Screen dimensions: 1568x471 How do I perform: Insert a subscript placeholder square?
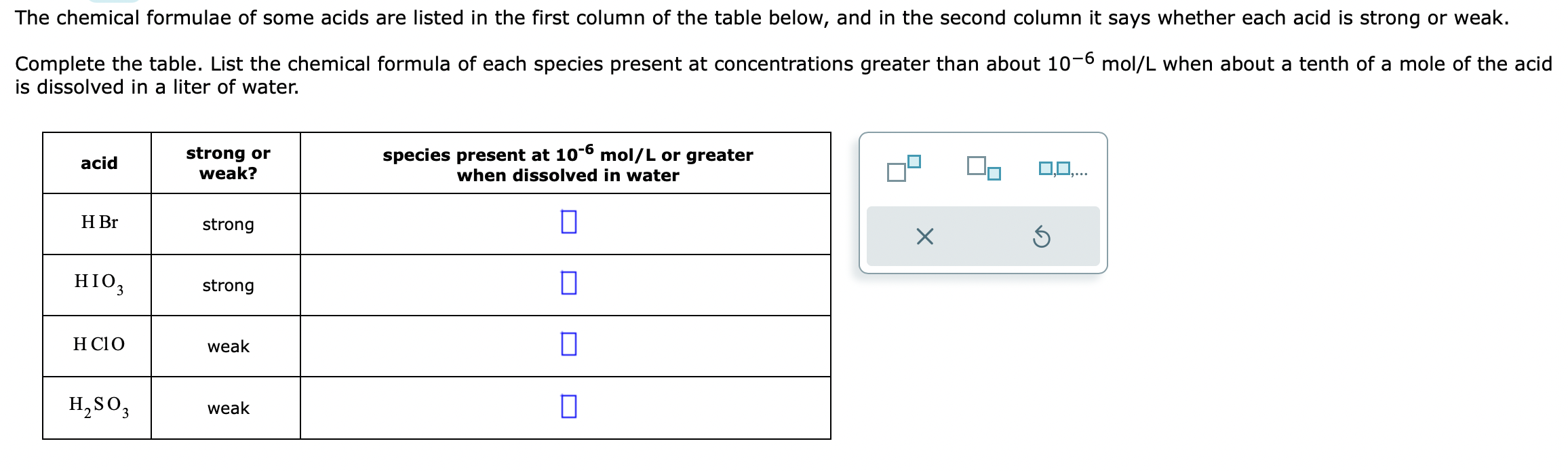985,170
